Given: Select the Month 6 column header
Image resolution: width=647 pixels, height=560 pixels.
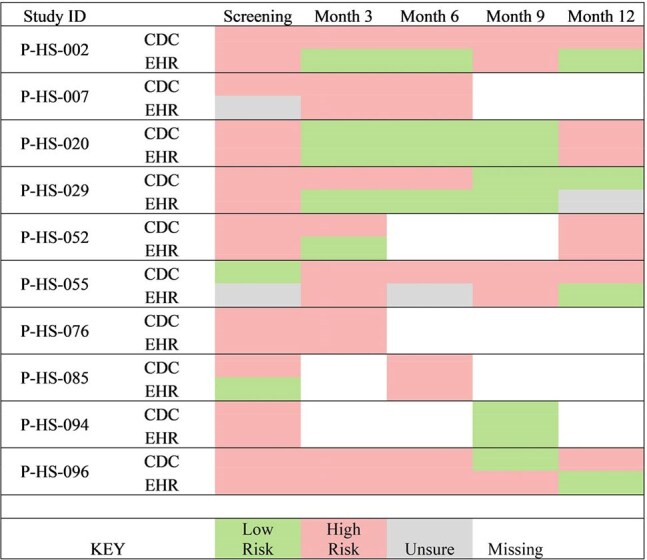Looking at the screenshot, I should [x=430, y=17].
